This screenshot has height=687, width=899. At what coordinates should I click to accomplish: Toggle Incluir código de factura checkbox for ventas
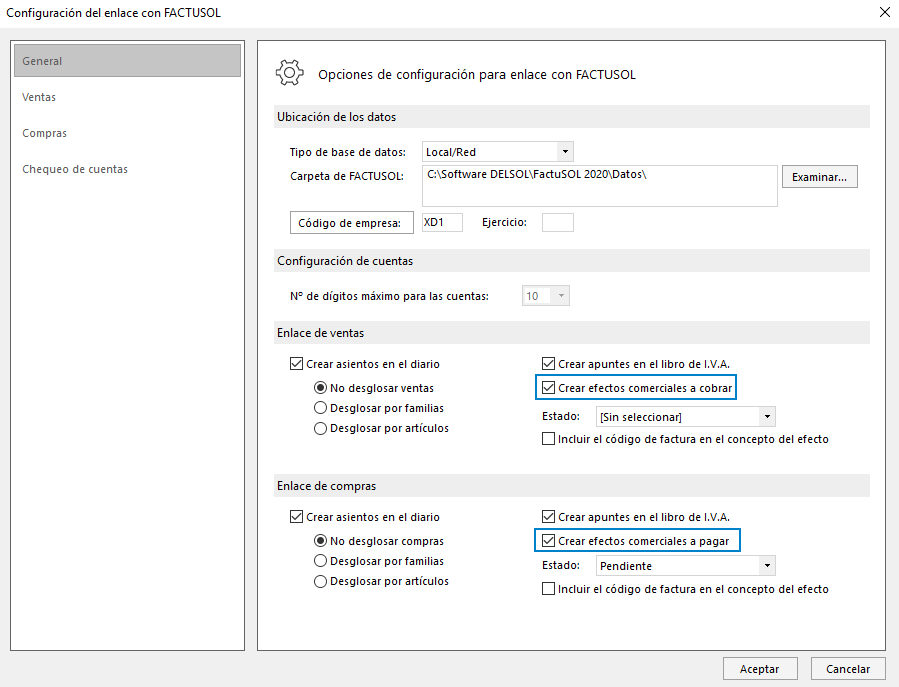(685, 439)
